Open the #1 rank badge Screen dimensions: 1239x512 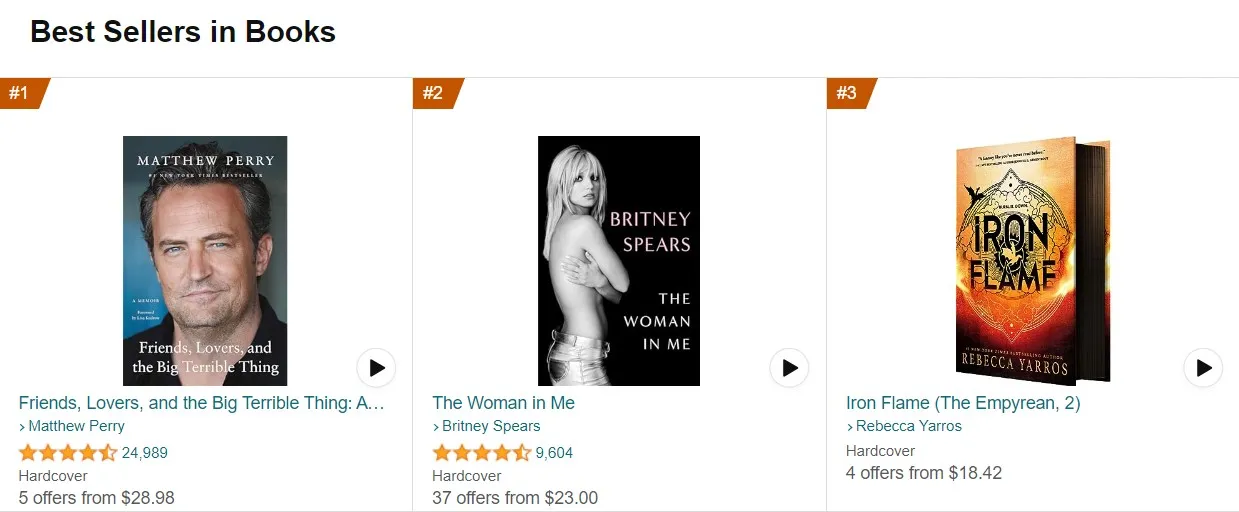(x=20, y=93)
